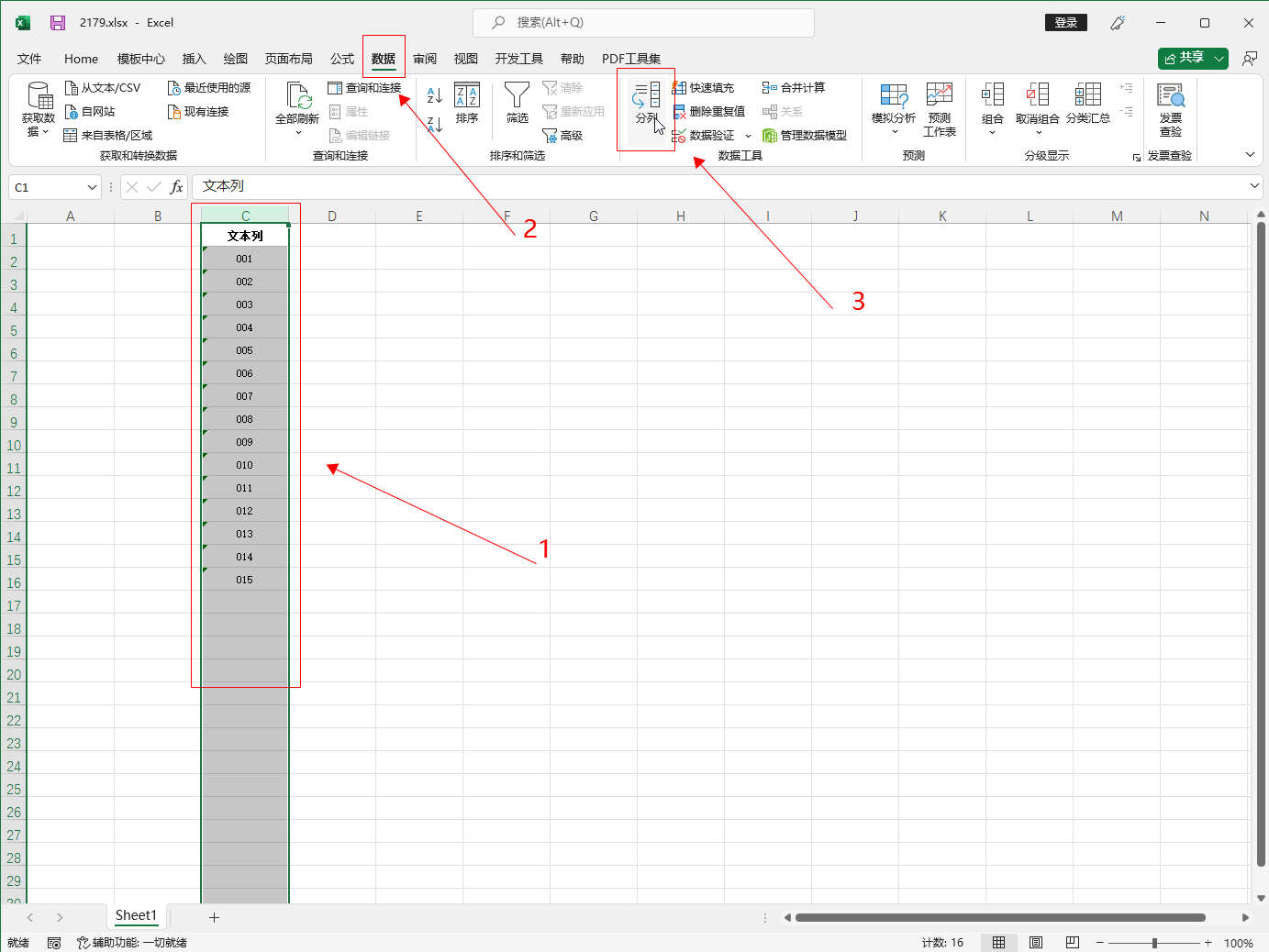Open the Formulas (公式) ribbon tab
The image size is (1269, 952).
[x=342, y=59]
